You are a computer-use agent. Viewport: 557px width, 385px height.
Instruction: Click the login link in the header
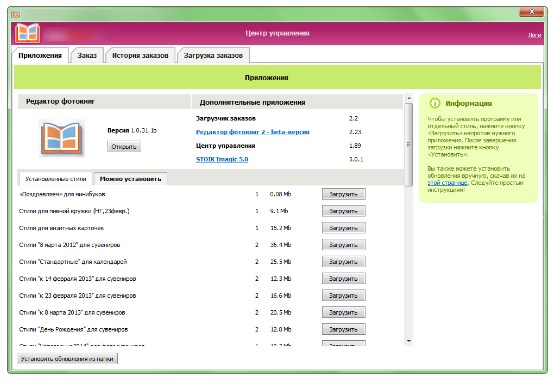[x=535, y=35]
